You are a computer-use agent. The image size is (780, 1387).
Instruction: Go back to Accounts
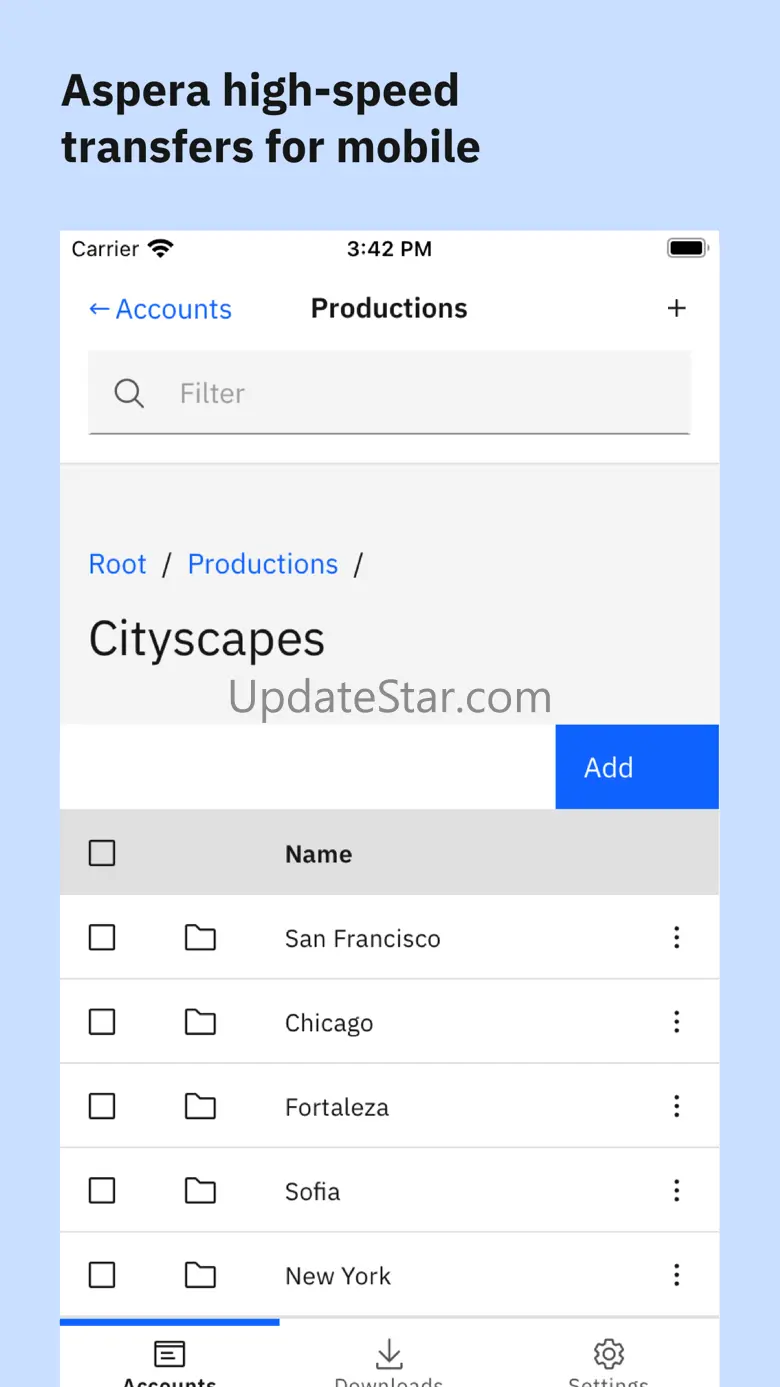click(160, 309)
